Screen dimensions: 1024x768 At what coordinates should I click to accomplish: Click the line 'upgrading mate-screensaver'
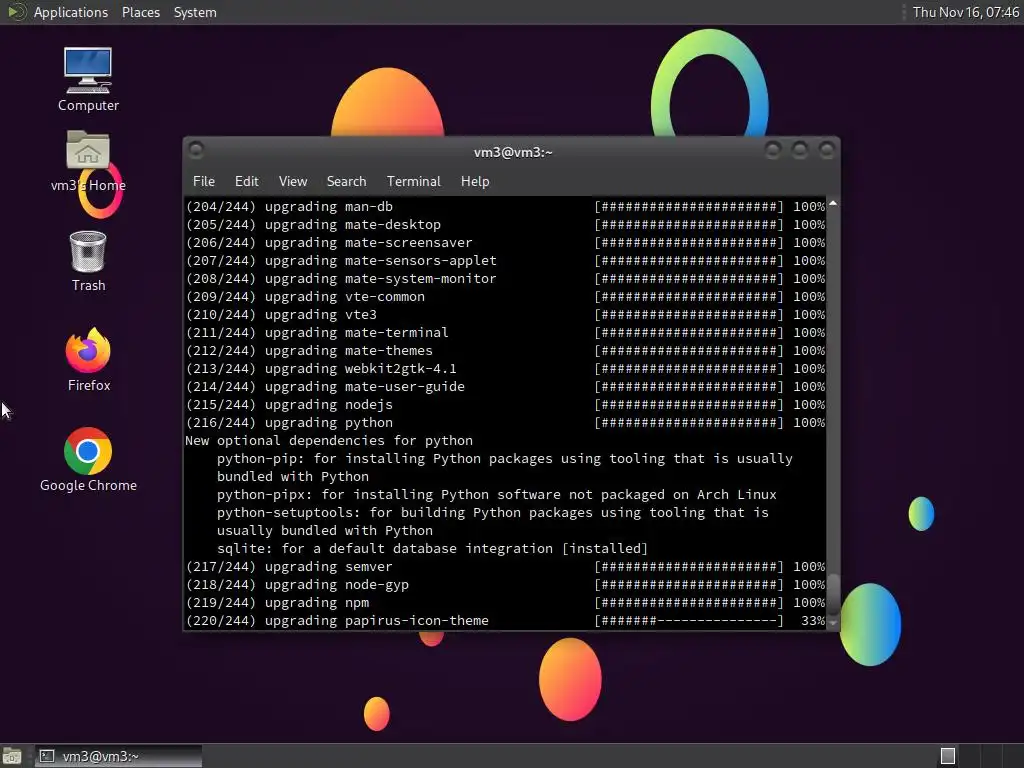click(505, 242)
